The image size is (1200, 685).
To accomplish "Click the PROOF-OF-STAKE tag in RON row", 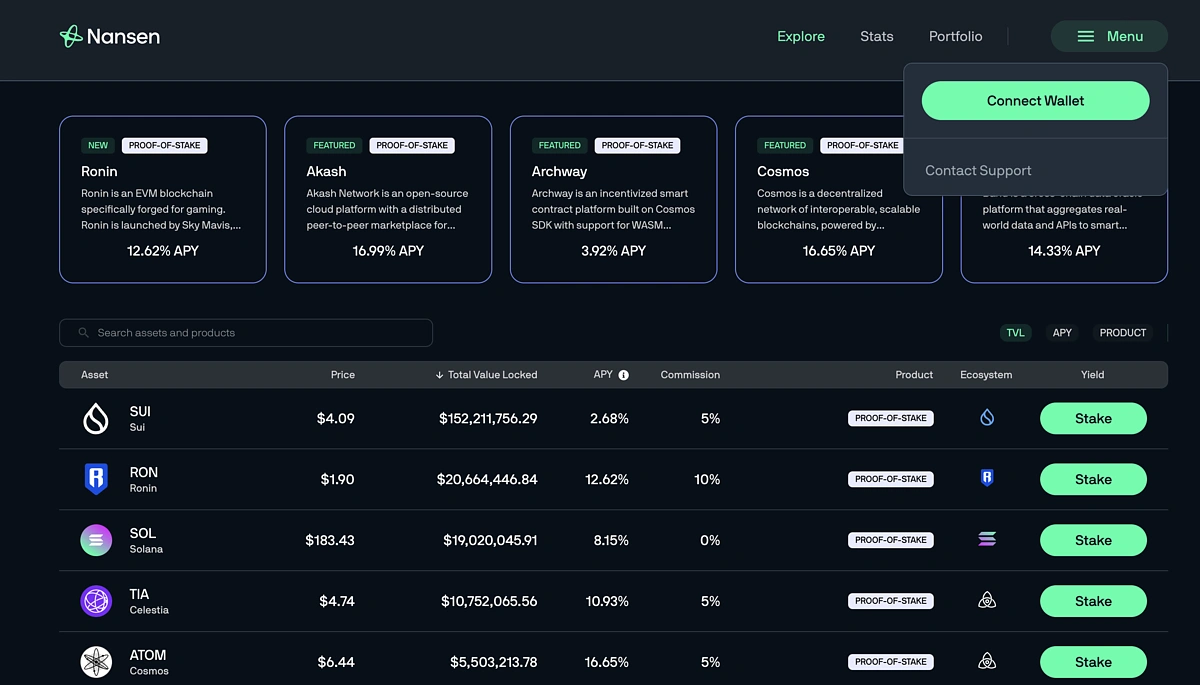I will [x=891, y=479].
